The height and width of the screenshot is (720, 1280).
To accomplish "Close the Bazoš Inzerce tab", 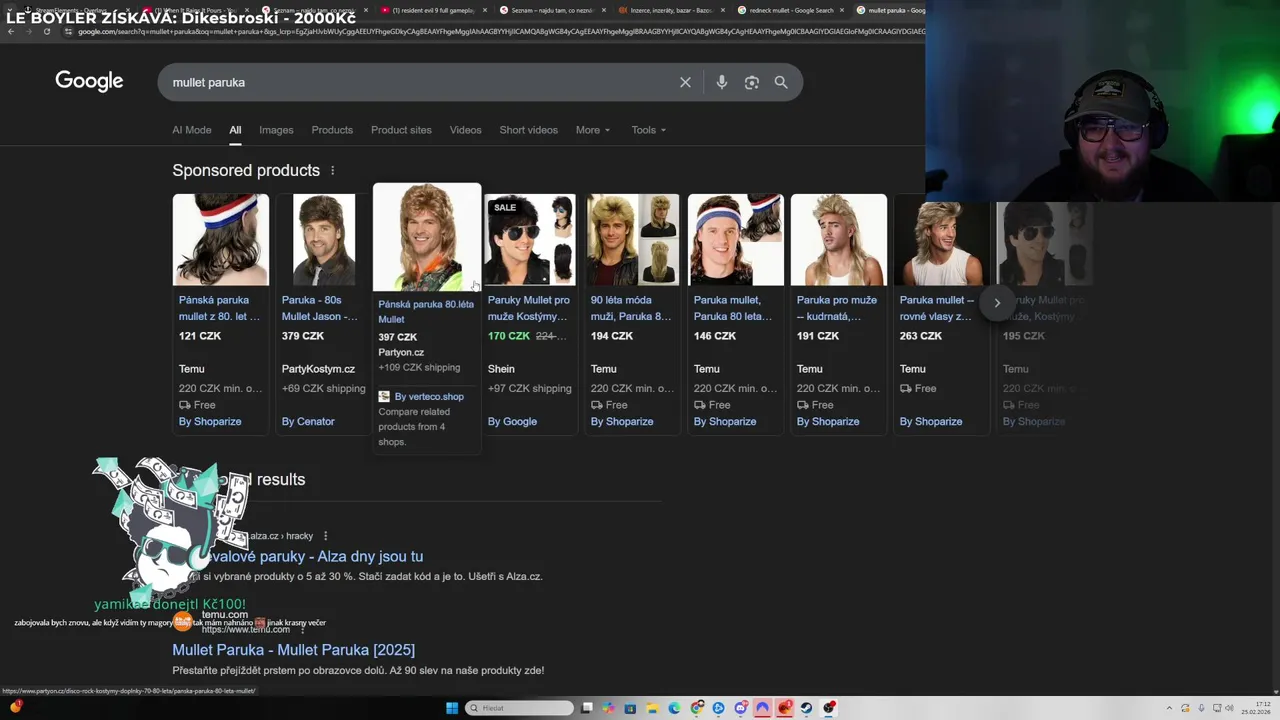I will (x=722, y=10).
